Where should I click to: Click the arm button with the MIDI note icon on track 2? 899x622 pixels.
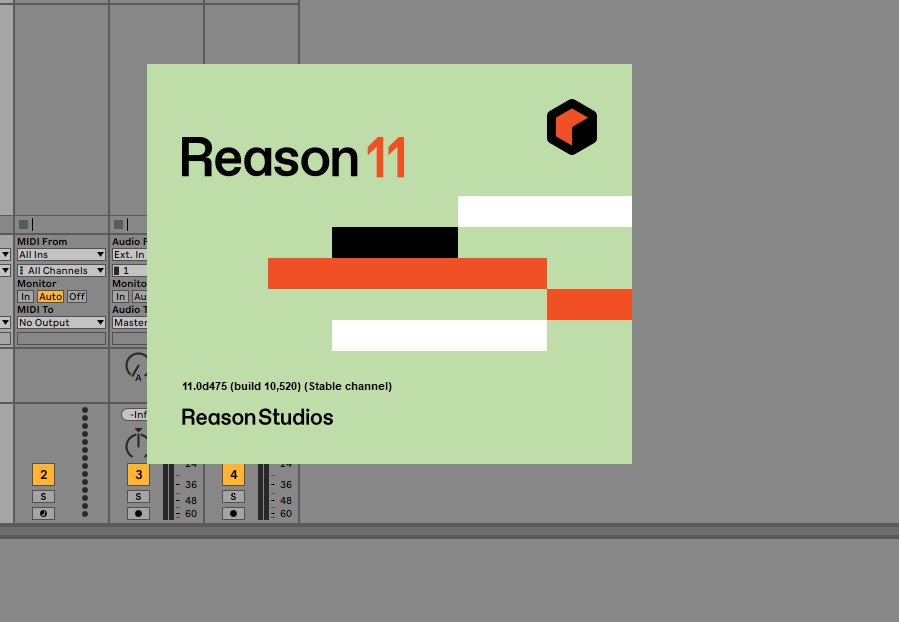click(x=44, y=513)
